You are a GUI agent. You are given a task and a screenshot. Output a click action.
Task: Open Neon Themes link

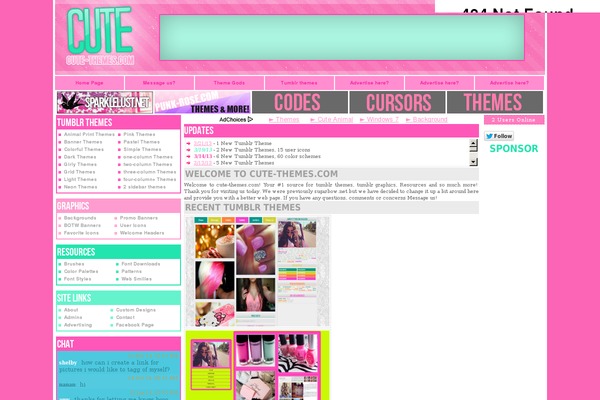[80, 187]
